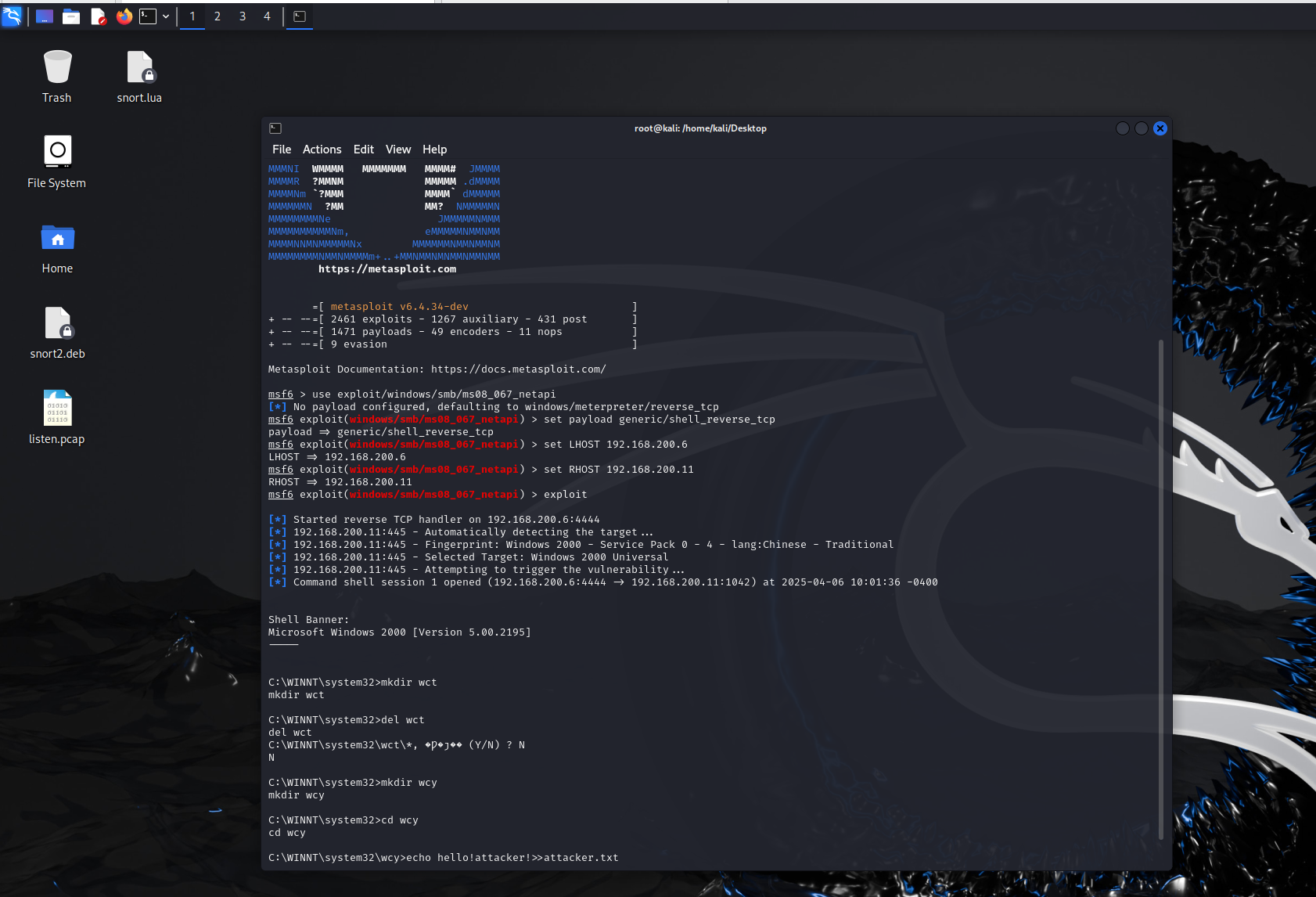Launch the terminal emulator from the panel
Screen dimensions: 1316x897
[148, 16]
